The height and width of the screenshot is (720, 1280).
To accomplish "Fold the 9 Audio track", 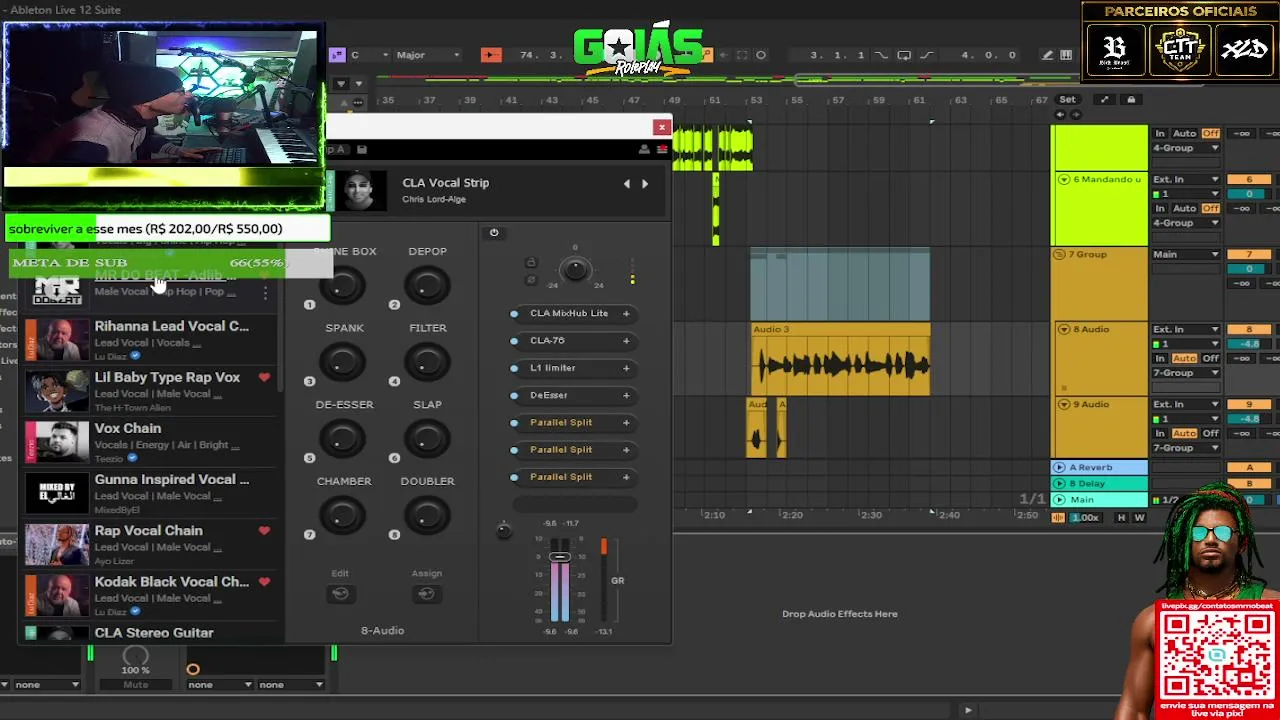I will pos(1063,405).
